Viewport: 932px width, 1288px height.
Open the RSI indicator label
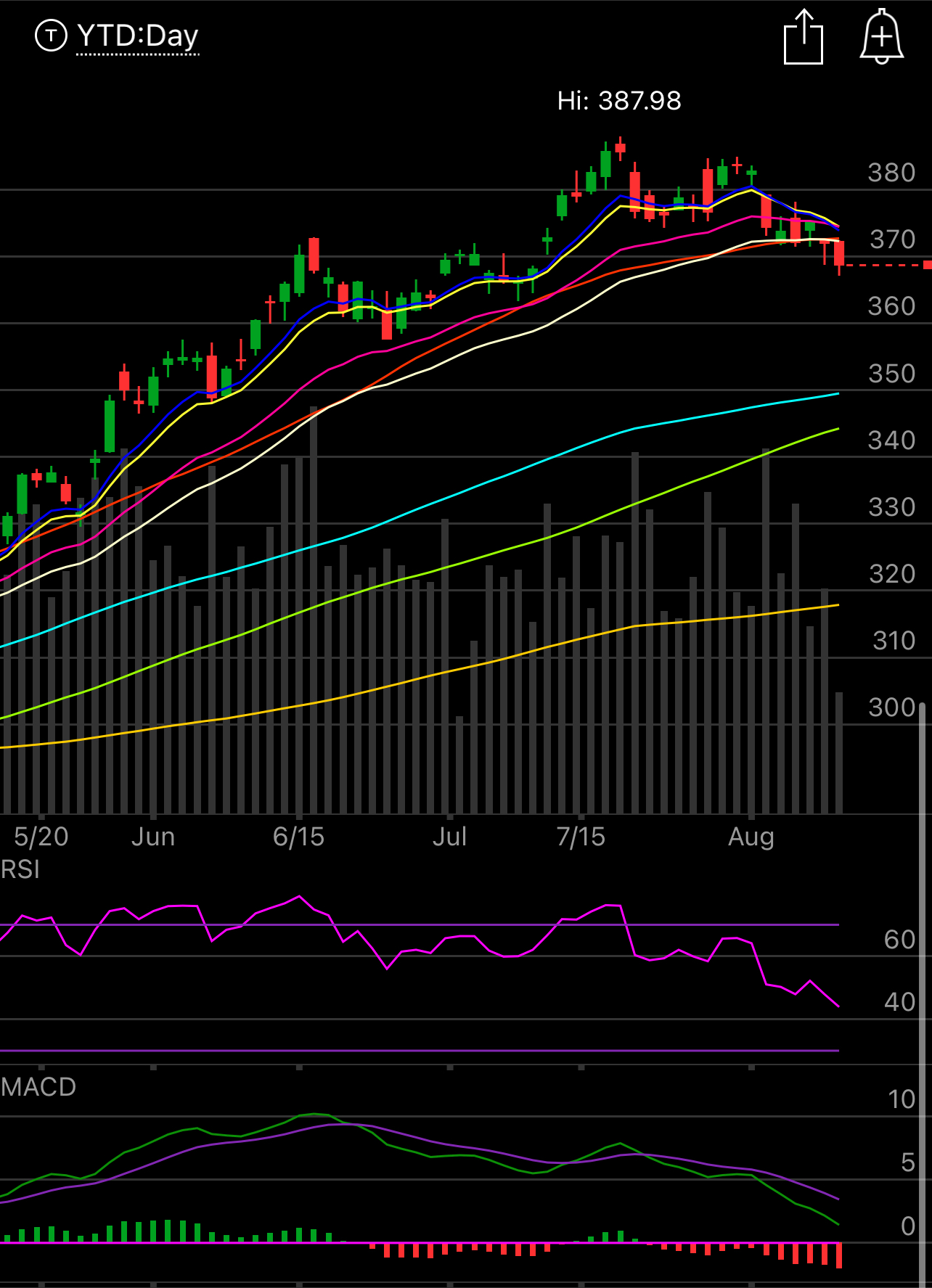click(20, 869)
